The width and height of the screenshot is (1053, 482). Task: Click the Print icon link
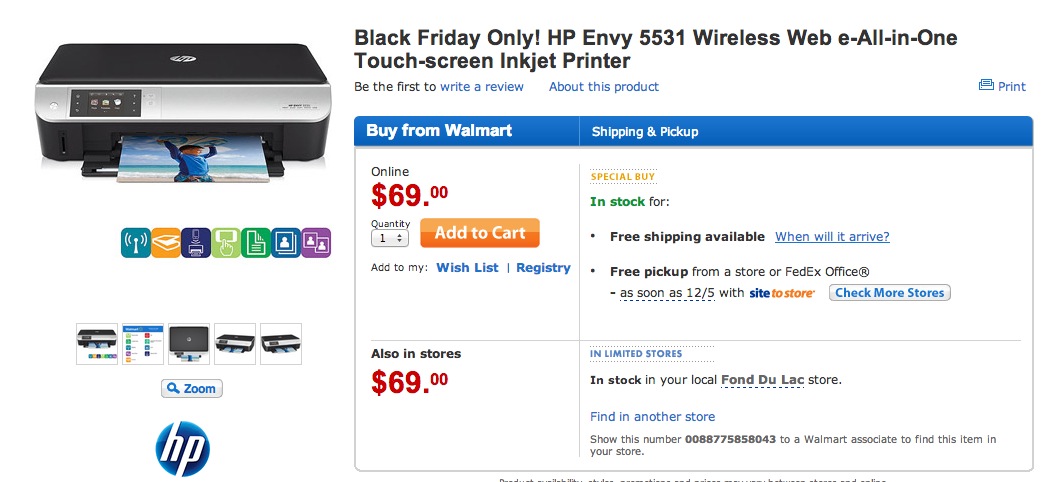coord(1002,86)
